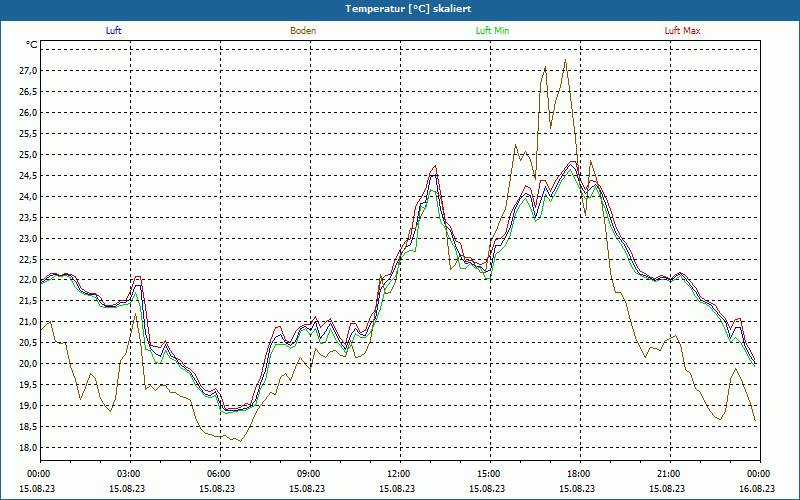Select the 'Luft' legend label
This screenshot has width=800, height=500.
coord(113,31)
